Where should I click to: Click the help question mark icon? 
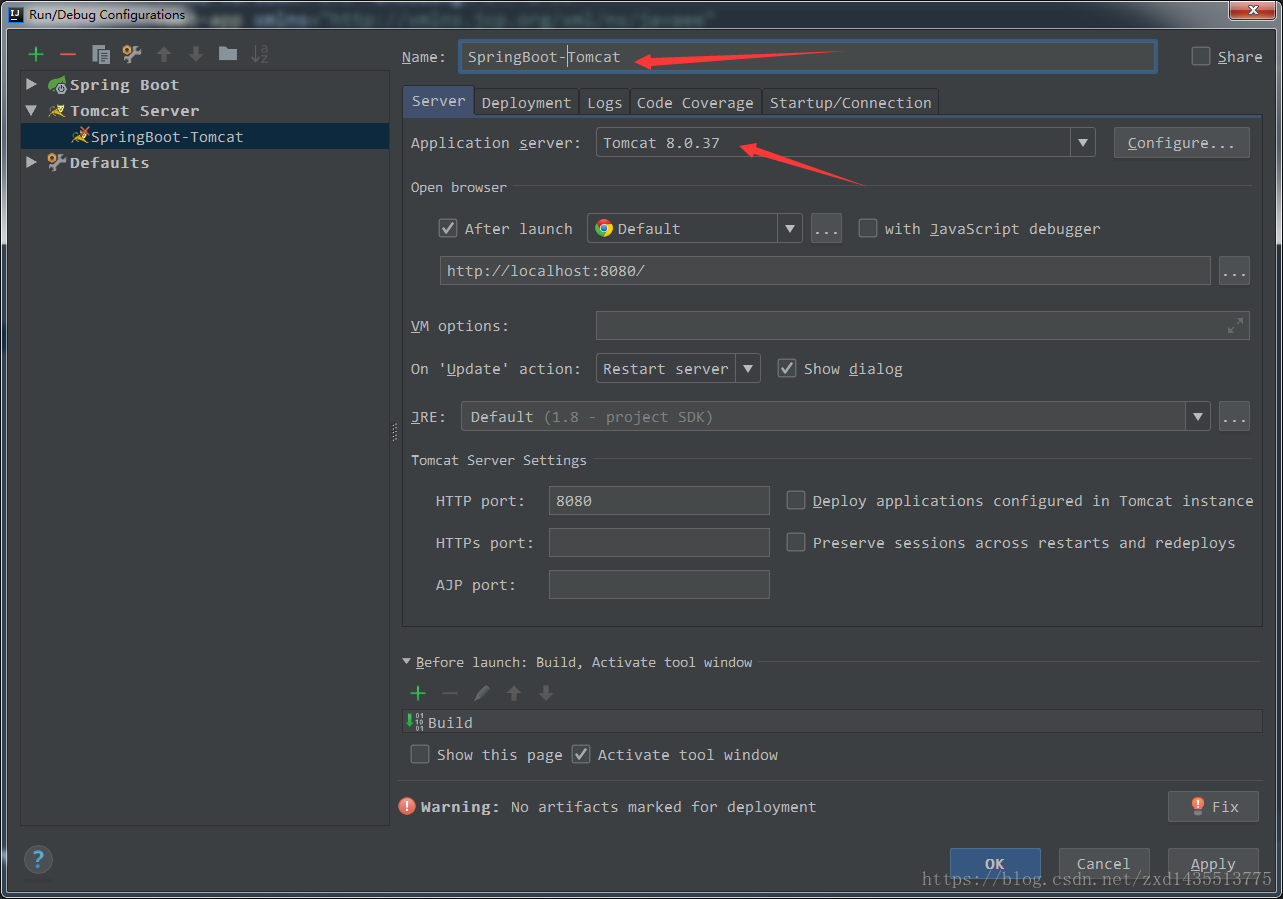point(38,859)
